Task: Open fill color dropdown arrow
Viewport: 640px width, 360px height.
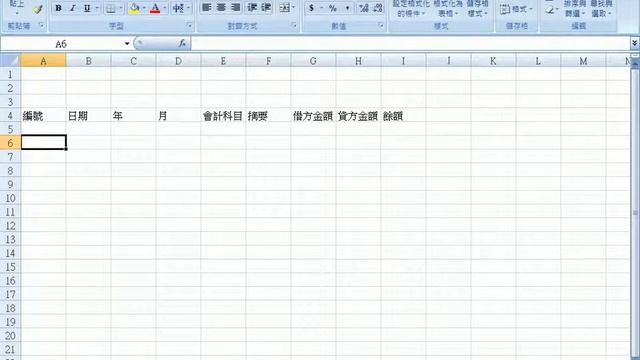Action: coord(144,8)
